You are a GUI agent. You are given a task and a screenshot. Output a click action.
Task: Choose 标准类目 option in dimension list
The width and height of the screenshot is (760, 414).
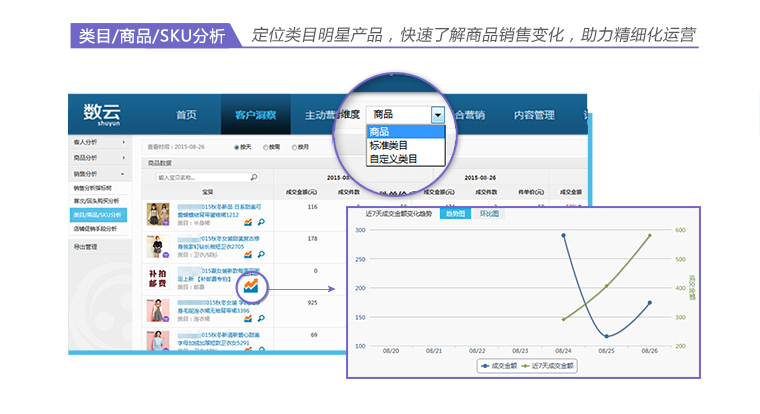point(406,145)
